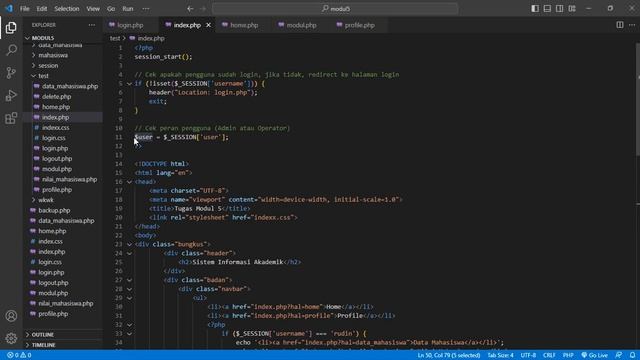This screenshot has width=640, height=360.
Task: Expand the session folder
Action: [x=48, y=65]
